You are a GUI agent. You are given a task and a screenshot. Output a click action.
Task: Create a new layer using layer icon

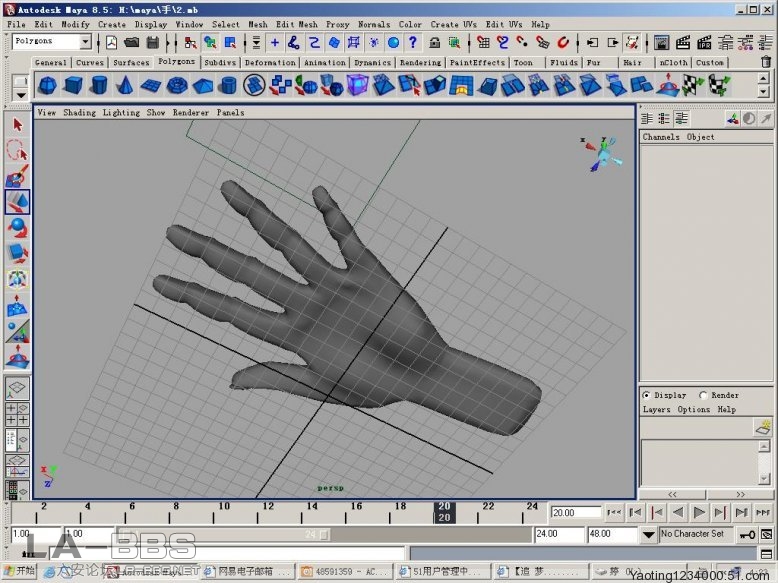[762, 428]
